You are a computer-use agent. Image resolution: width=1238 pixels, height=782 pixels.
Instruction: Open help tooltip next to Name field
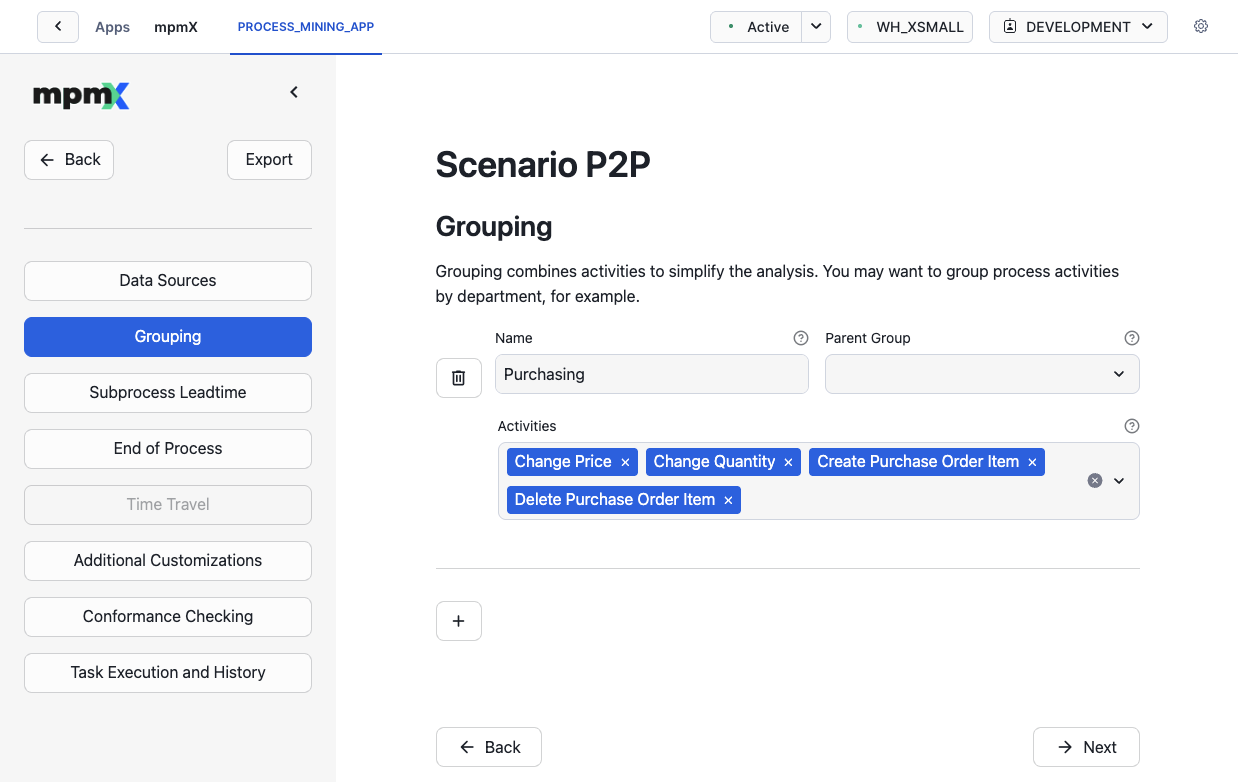tap(800, 338)
